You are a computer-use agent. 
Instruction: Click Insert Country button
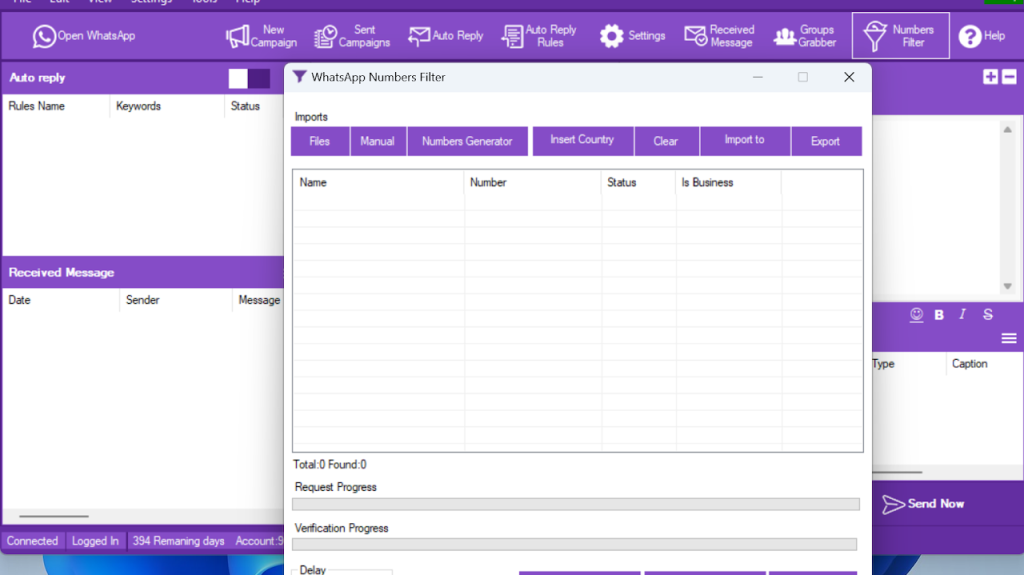click(x=582, y=140)
